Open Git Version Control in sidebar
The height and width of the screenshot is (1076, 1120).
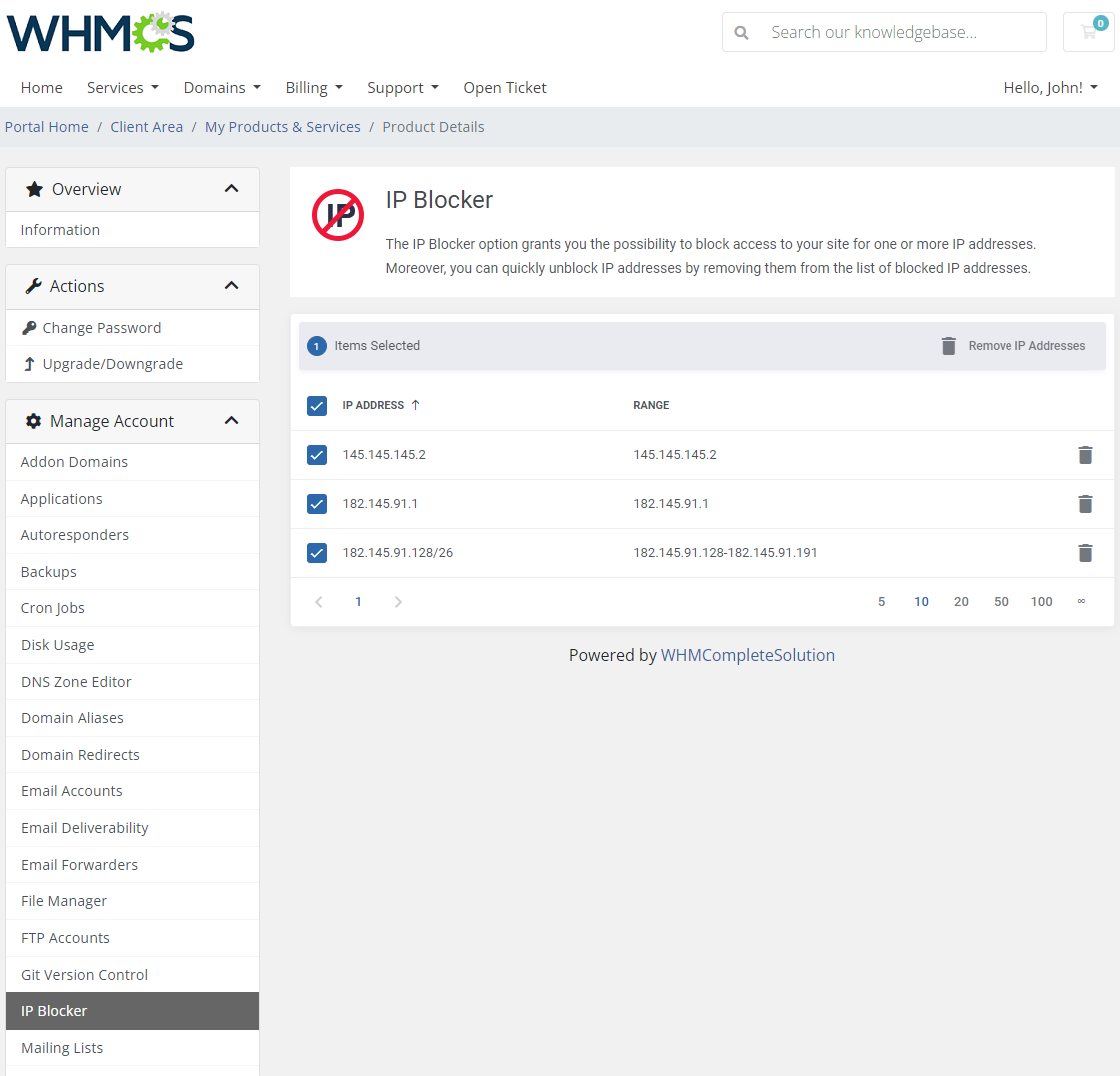[x=132, y=975]
